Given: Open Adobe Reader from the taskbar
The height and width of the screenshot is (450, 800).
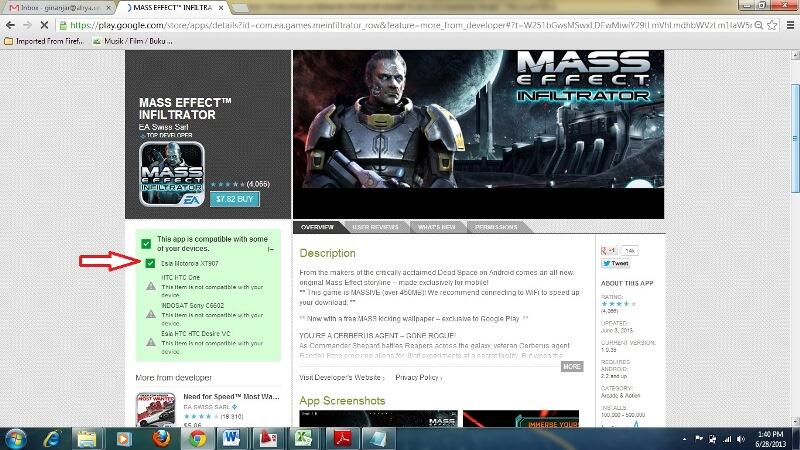Looking at the screenshot, I should click(342, 439).
